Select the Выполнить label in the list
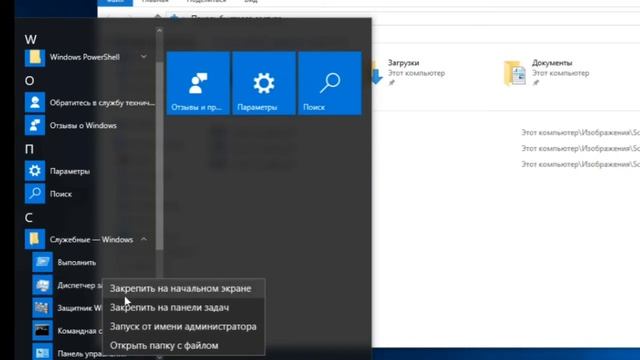 coord(77,262)
